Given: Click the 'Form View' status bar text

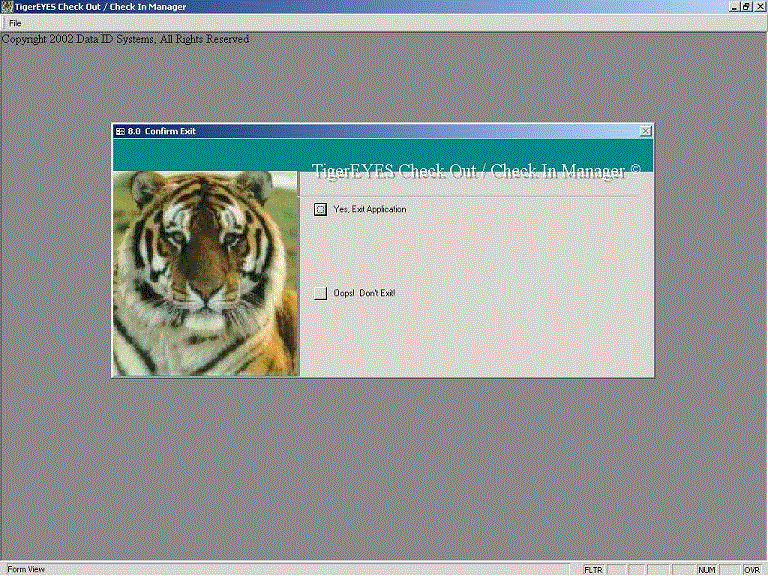Looking at the screenshot, I should [25, 569].
